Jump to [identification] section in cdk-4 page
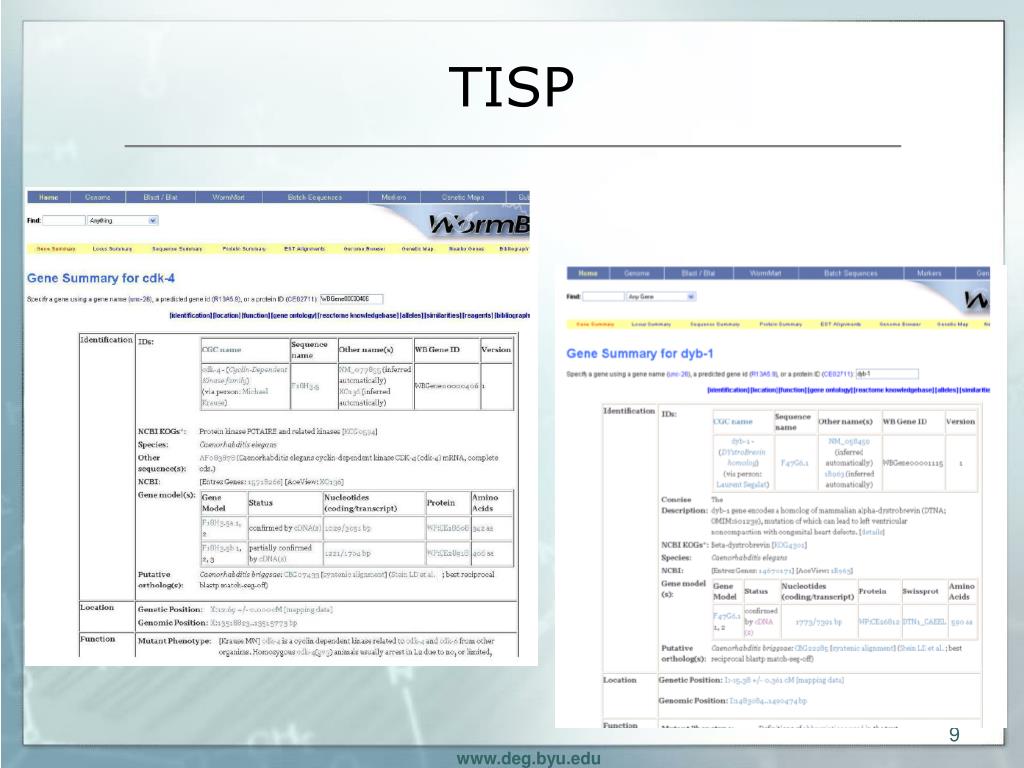Screen dimensions: 1024x768 (x=191, y=315)
